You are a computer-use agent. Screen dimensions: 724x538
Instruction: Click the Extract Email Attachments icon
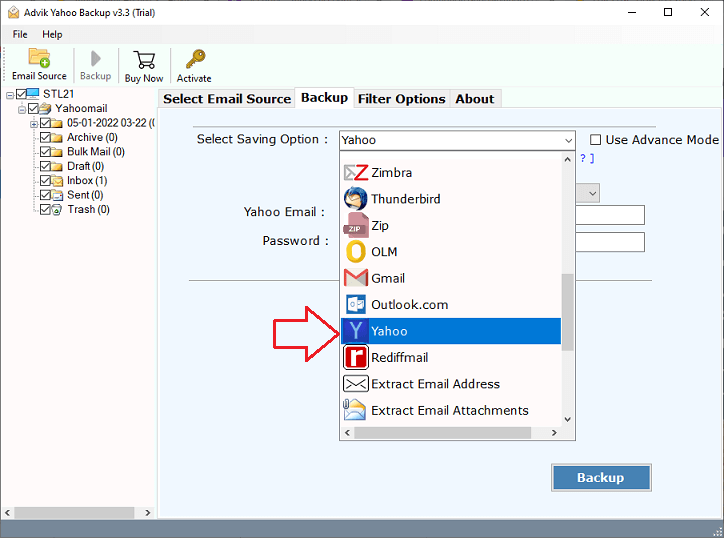pyautogui.click(x=355, y=410)
